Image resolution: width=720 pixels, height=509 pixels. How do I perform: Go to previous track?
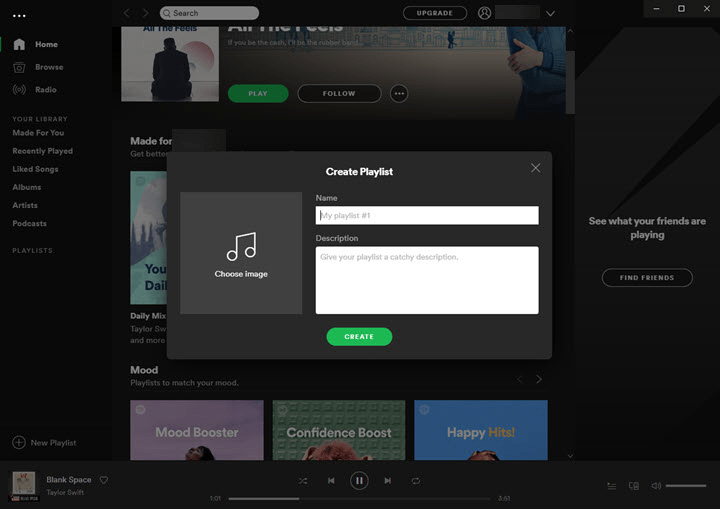(x=331, y=481)
